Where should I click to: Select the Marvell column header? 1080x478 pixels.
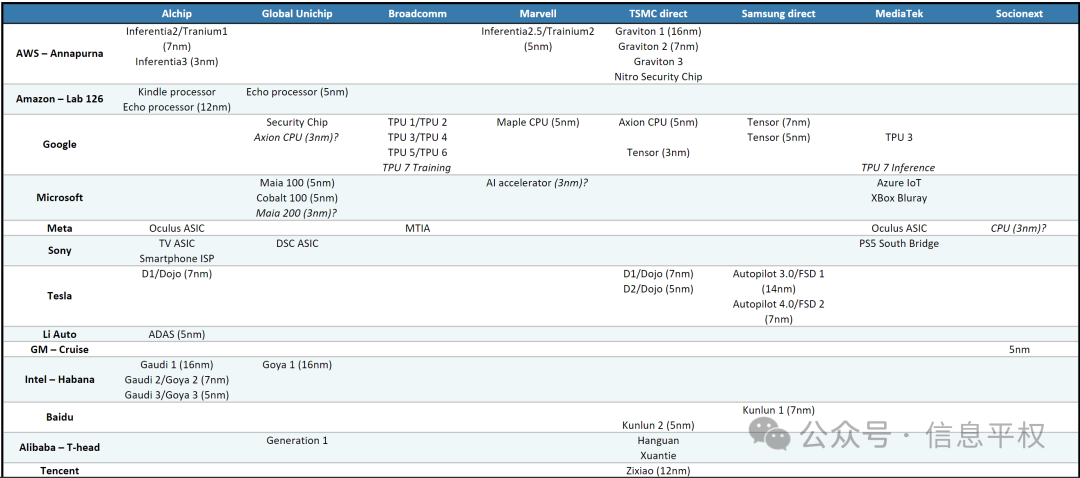click(537, 14)
